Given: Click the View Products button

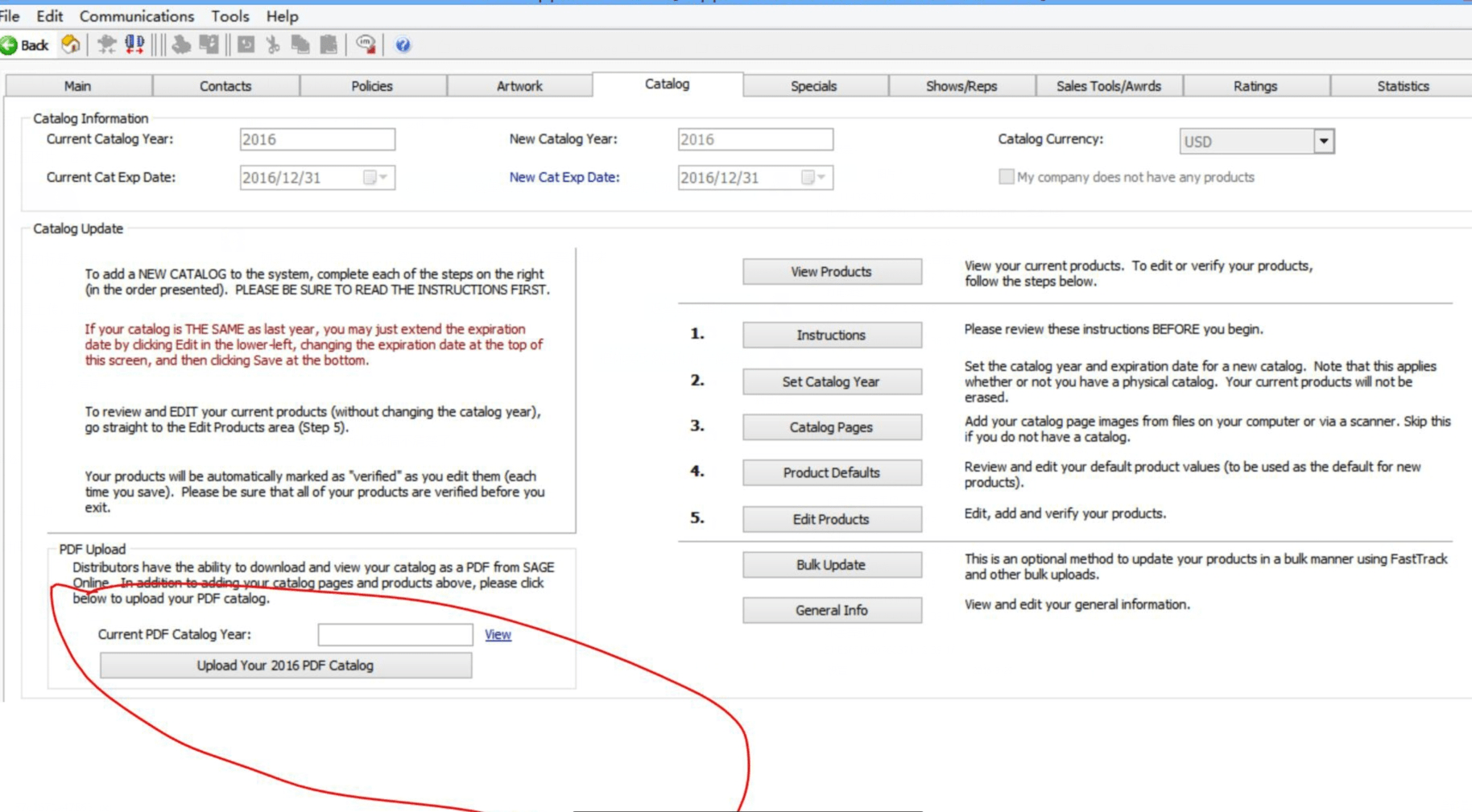Looking at the screenshot, I should pos(832,272).
